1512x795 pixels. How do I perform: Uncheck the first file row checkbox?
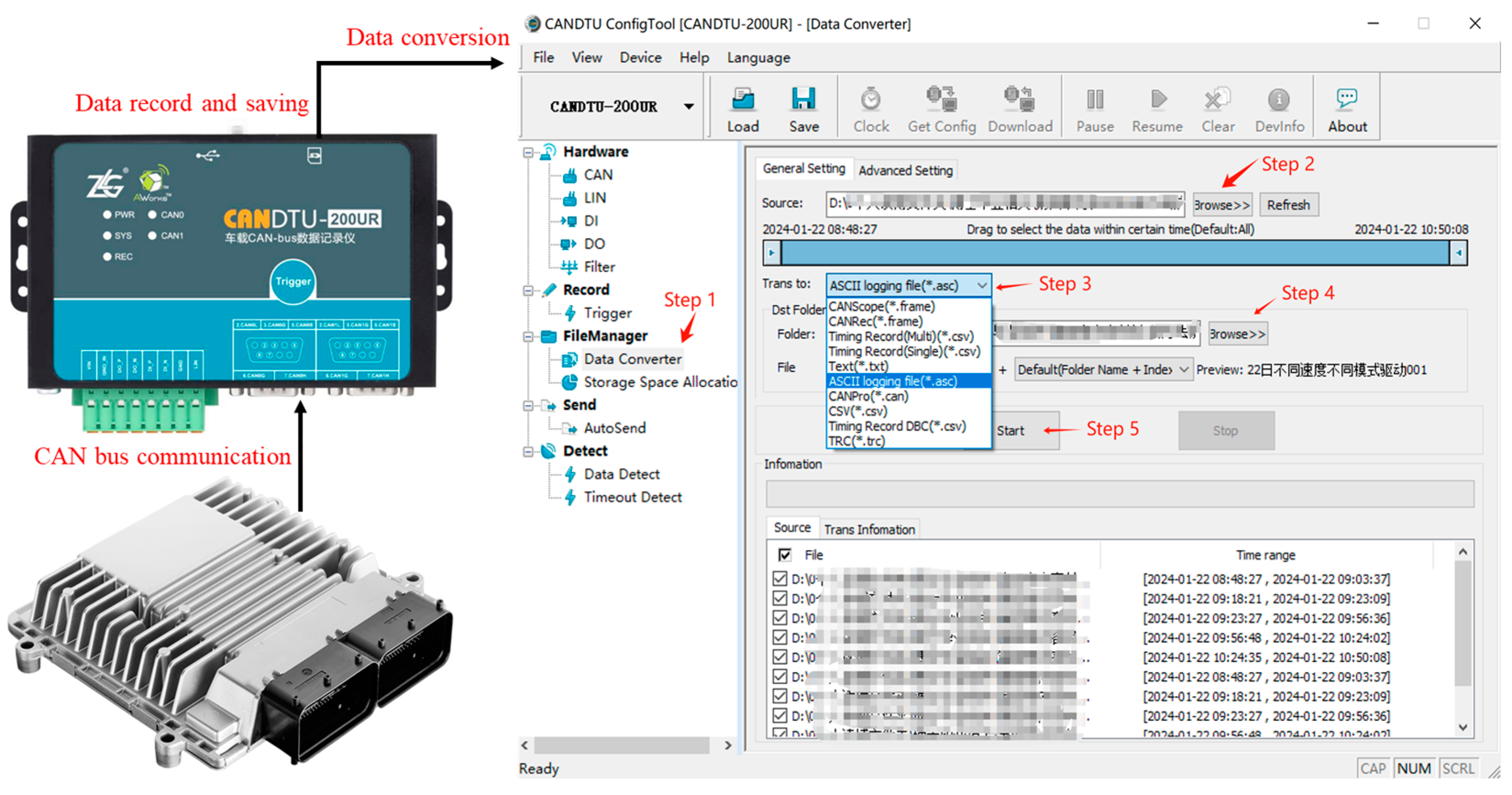coord(780,579)
